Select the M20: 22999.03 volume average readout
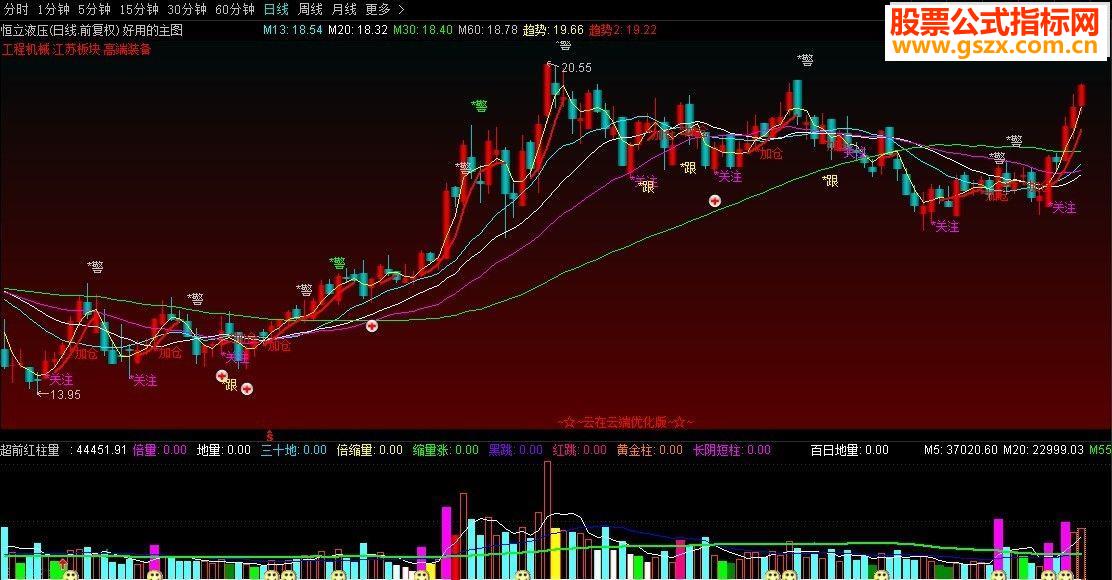The image size is (1112, 580). pos(1043,450)
